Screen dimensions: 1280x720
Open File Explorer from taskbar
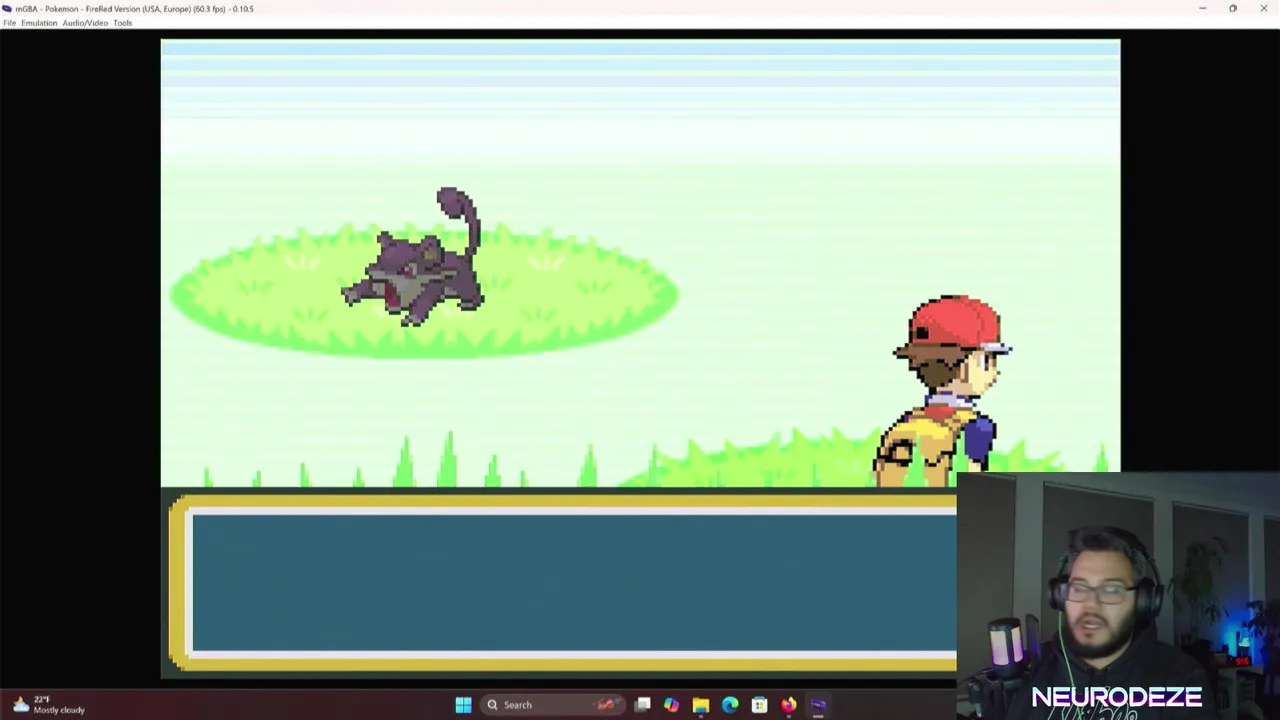pyautogui.click(x=700, y=705)
